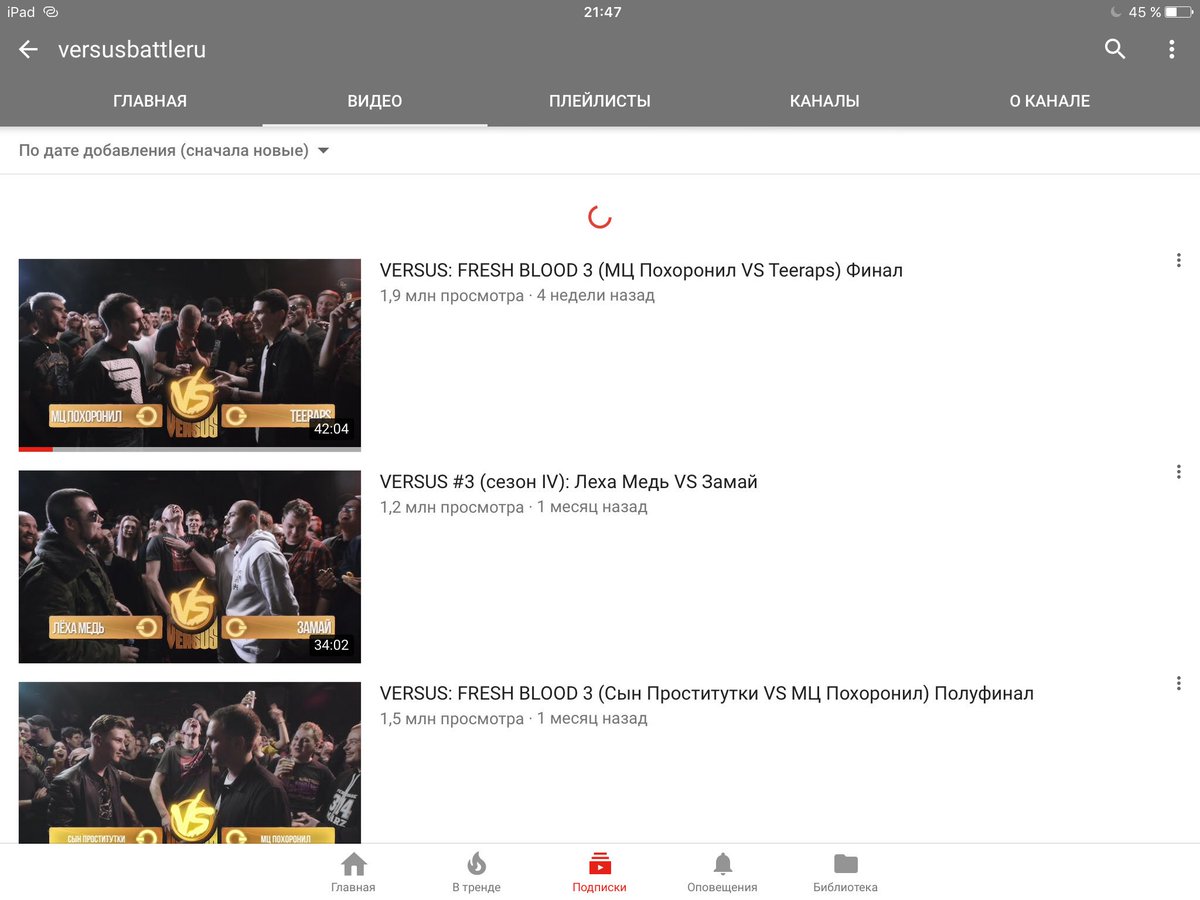The width and height of the screenshot is (1200, 900).
Task: Open Подписки in the bottom bar
Action: coord(599,872)
